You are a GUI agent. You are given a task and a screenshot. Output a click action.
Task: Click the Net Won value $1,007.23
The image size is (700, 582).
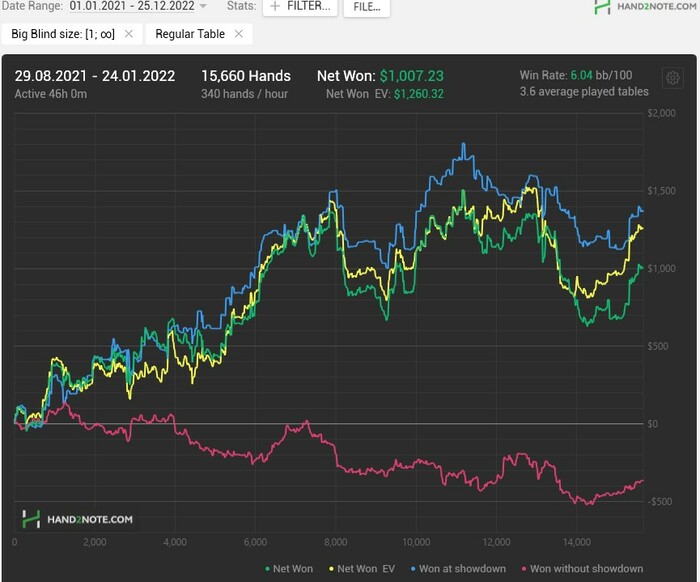[x=412, y=76]
